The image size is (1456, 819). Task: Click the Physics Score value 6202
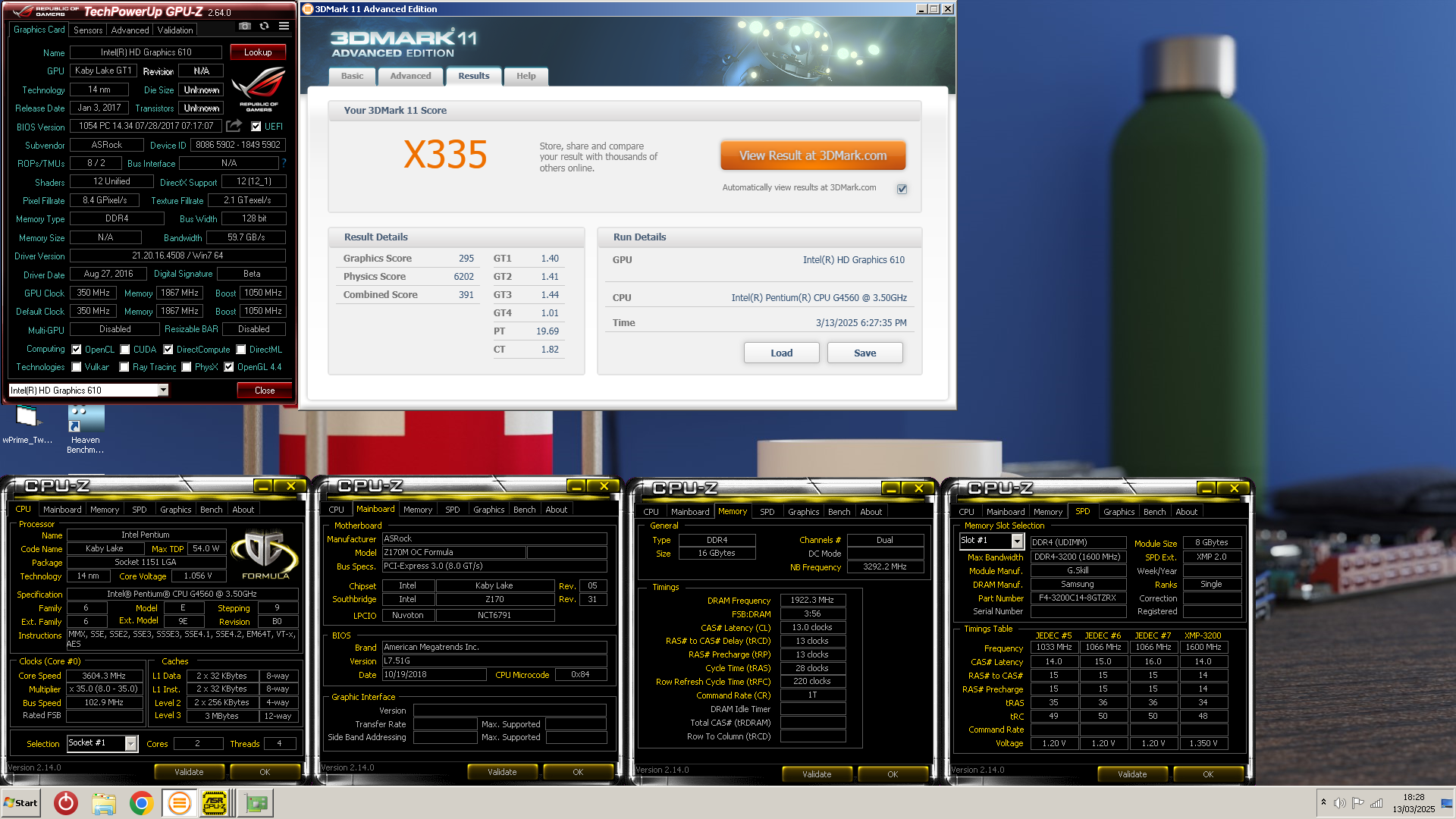tap(463, 277)
